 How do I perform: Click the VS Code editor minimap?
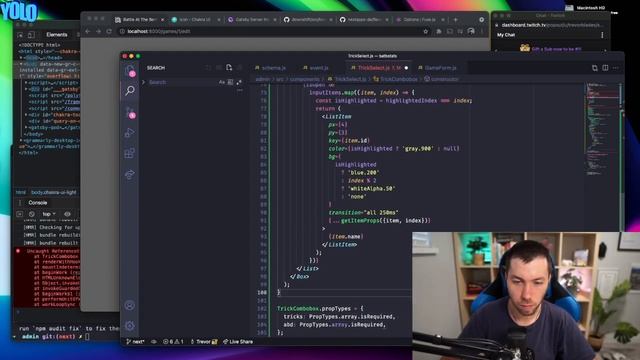pos(602,131)
